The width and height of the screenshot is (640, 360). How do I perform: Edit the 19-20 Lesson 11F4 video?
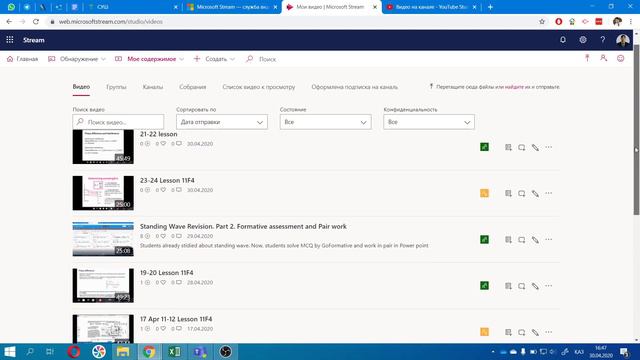(x=535, y=286)
